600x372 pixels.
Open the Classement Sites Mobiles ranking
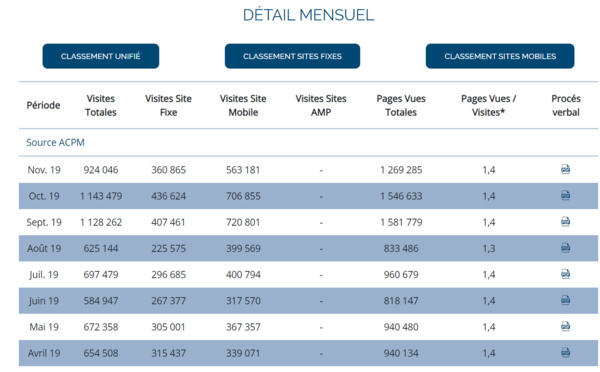pyautogui.click(x=500, y=56)
